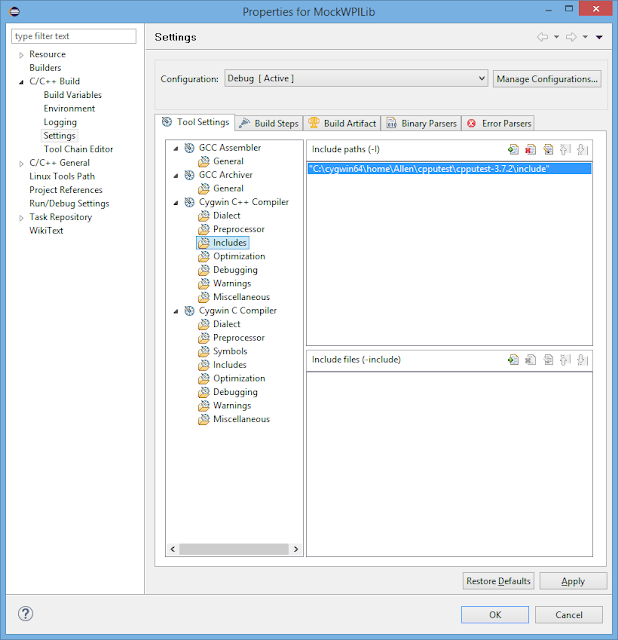The image size is (618, 640).
Task: Click the GCC Assembler tool icon
Action: (189, 148)
